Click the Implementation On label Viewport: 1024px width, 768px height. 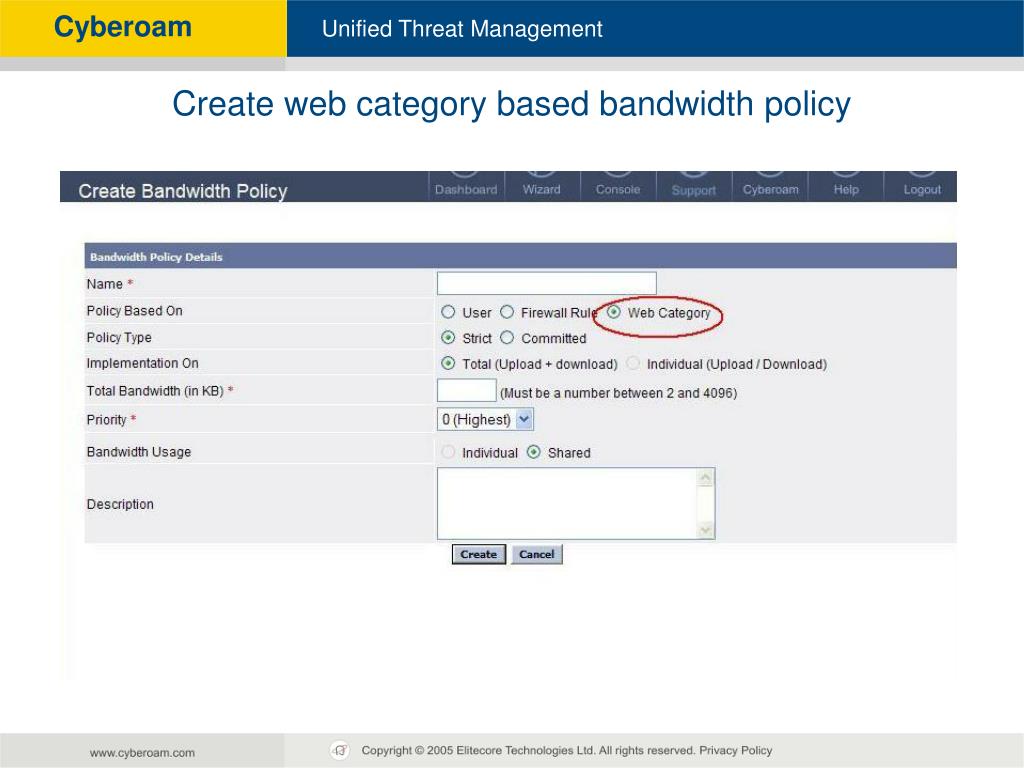[142, 363]
